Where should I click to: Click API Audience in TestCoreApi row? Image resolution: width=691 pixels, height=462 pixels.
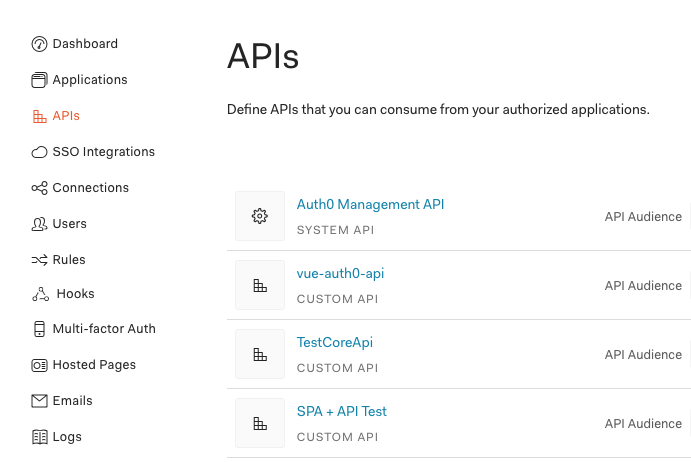(643, 355)
